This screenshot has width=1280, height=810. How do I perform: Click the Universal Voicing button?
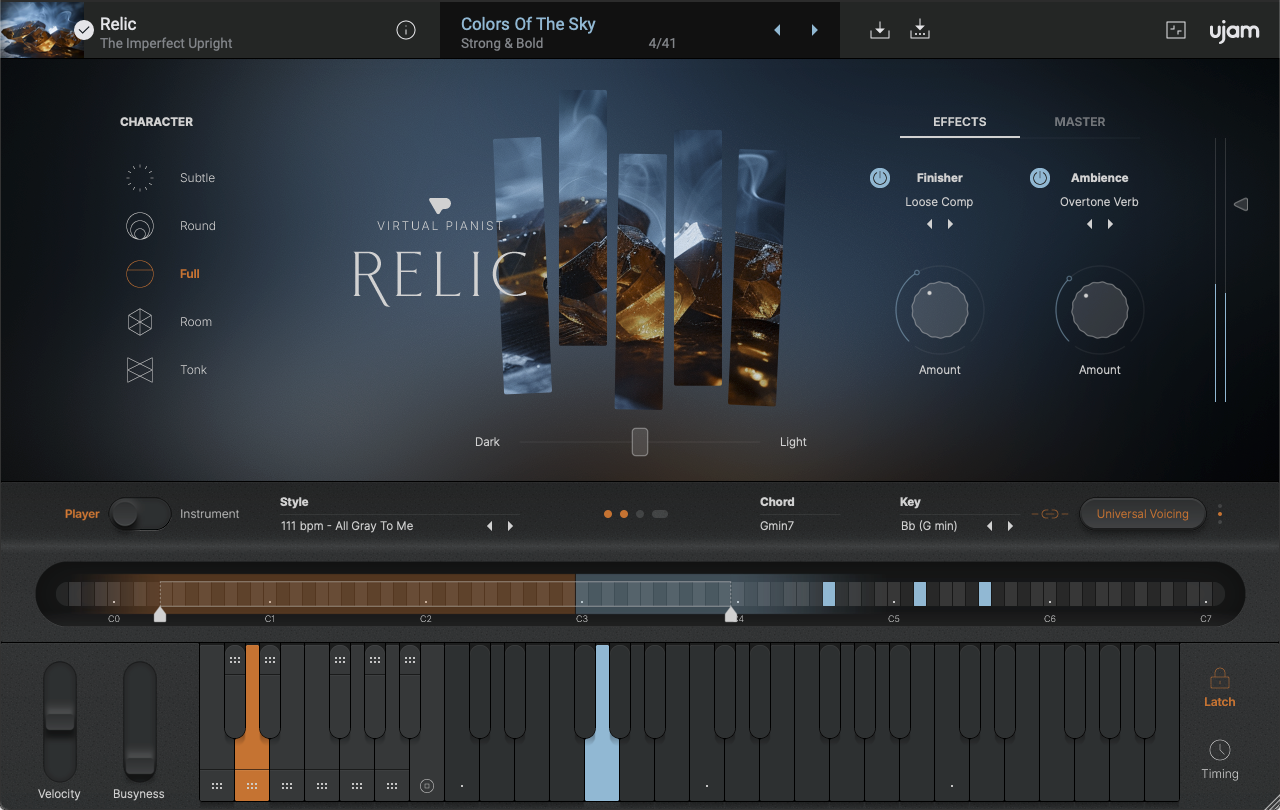click(1143, 514)
